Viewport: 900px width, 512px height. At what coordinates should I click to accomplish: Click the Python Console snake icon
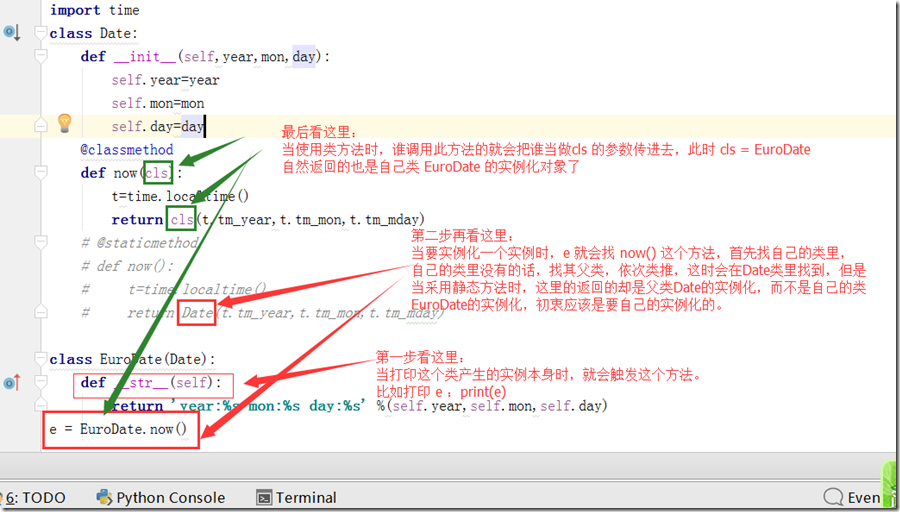(104, 497)
